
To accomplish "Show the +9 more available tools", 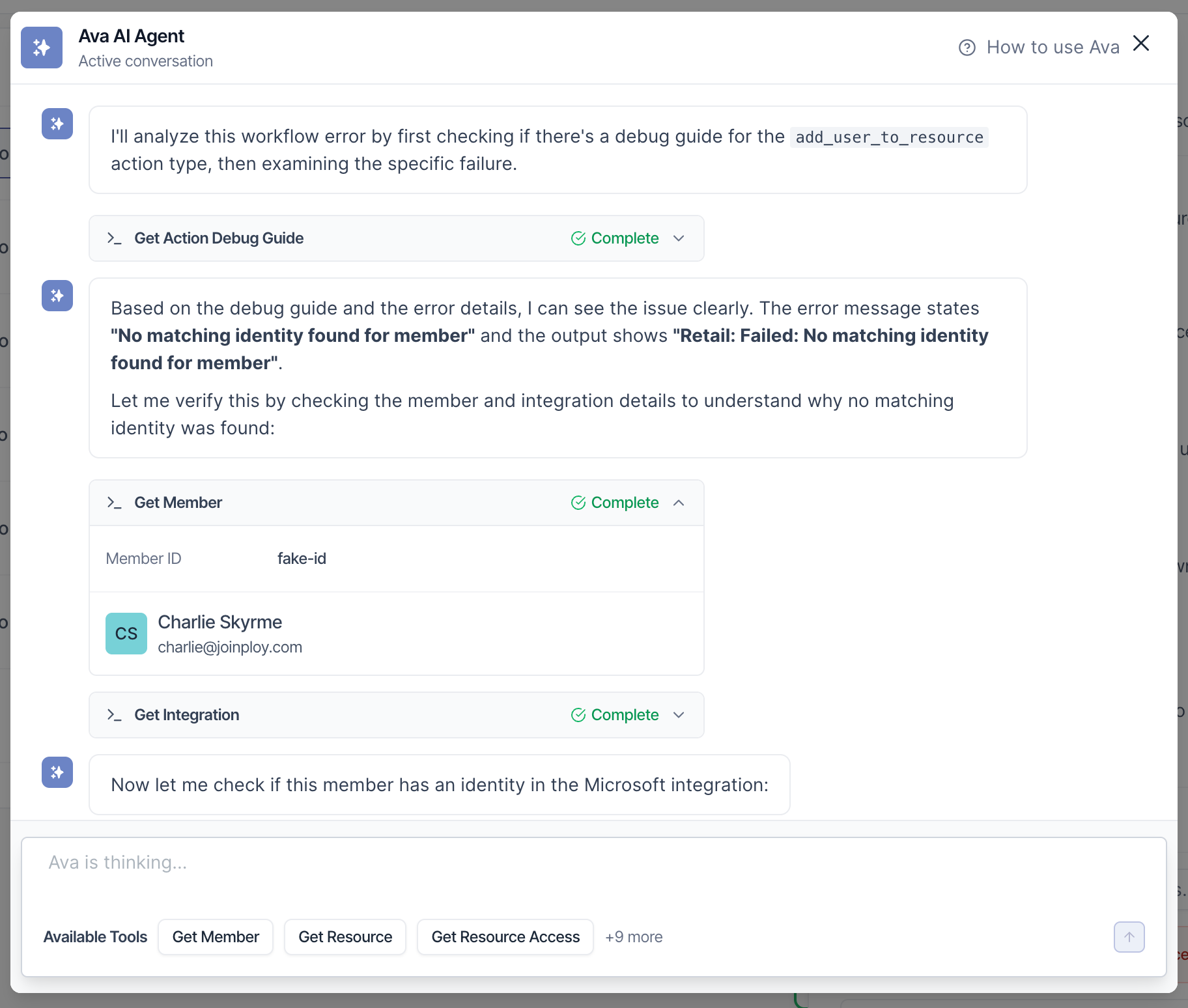I will 634,937.
